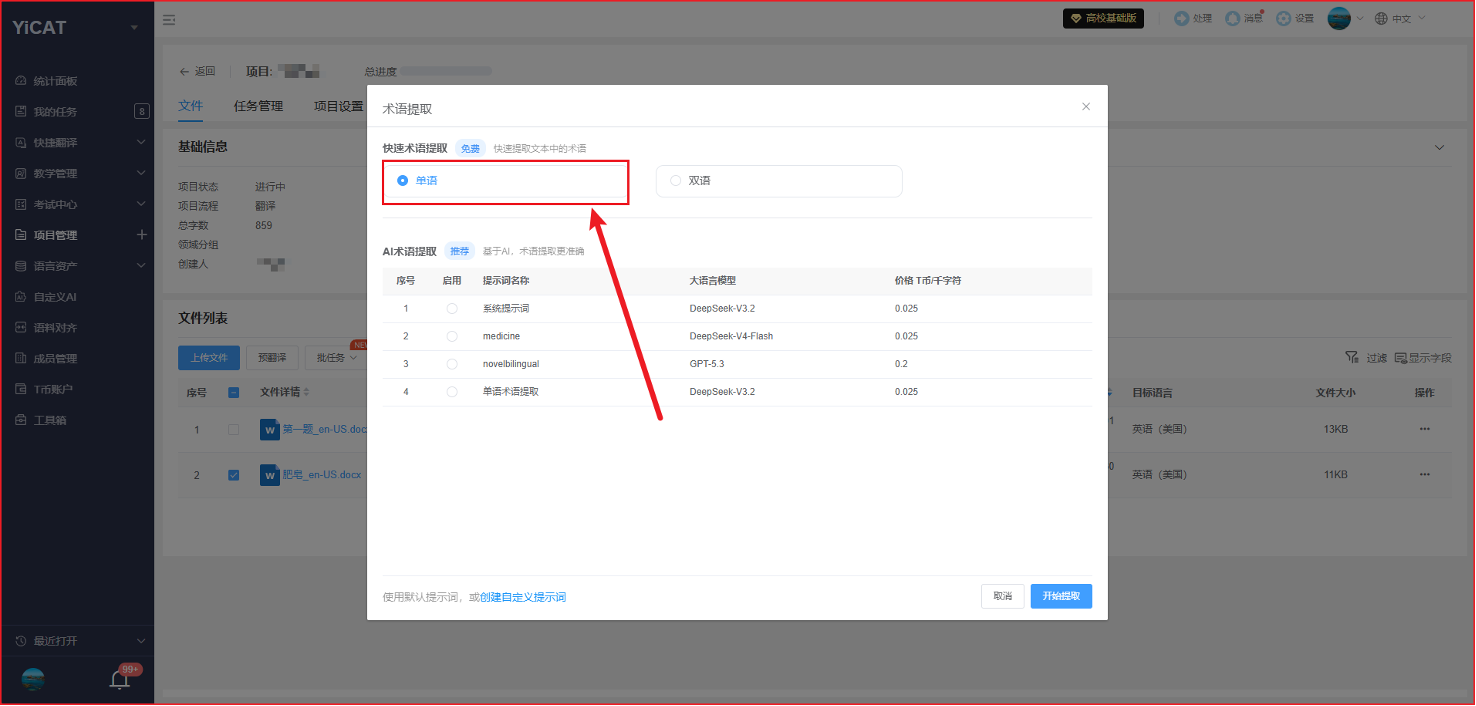Close the 术语提取 dialog

click(1086, 107)
